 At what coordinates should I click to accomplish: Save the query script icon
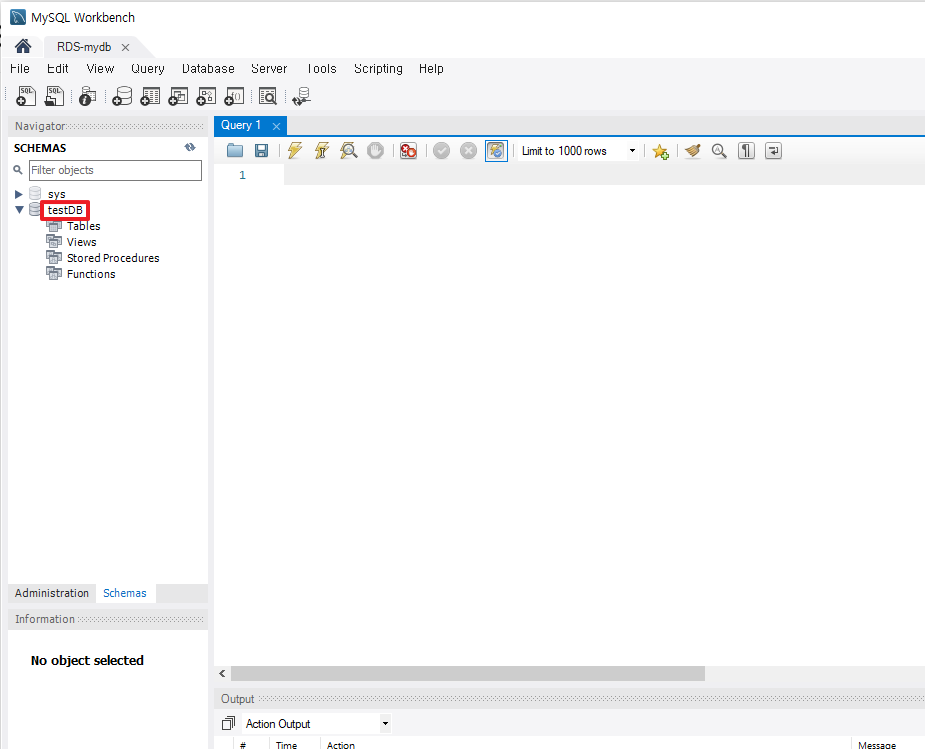coord(261,151)
